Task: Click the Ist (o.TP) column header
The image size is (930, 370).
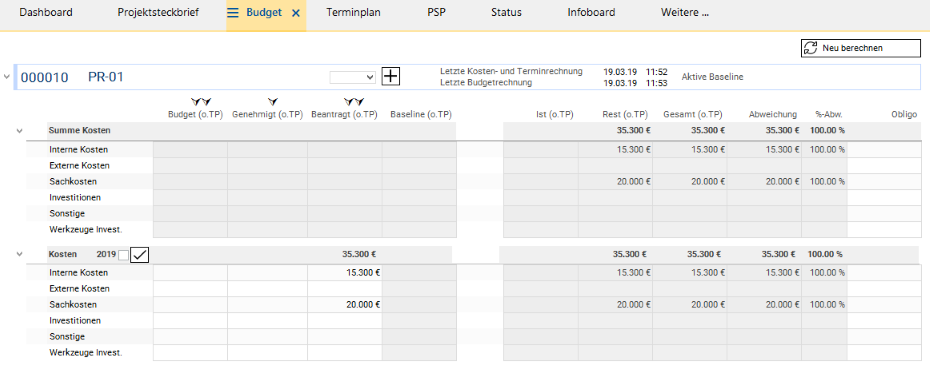Action: point(555,114)
